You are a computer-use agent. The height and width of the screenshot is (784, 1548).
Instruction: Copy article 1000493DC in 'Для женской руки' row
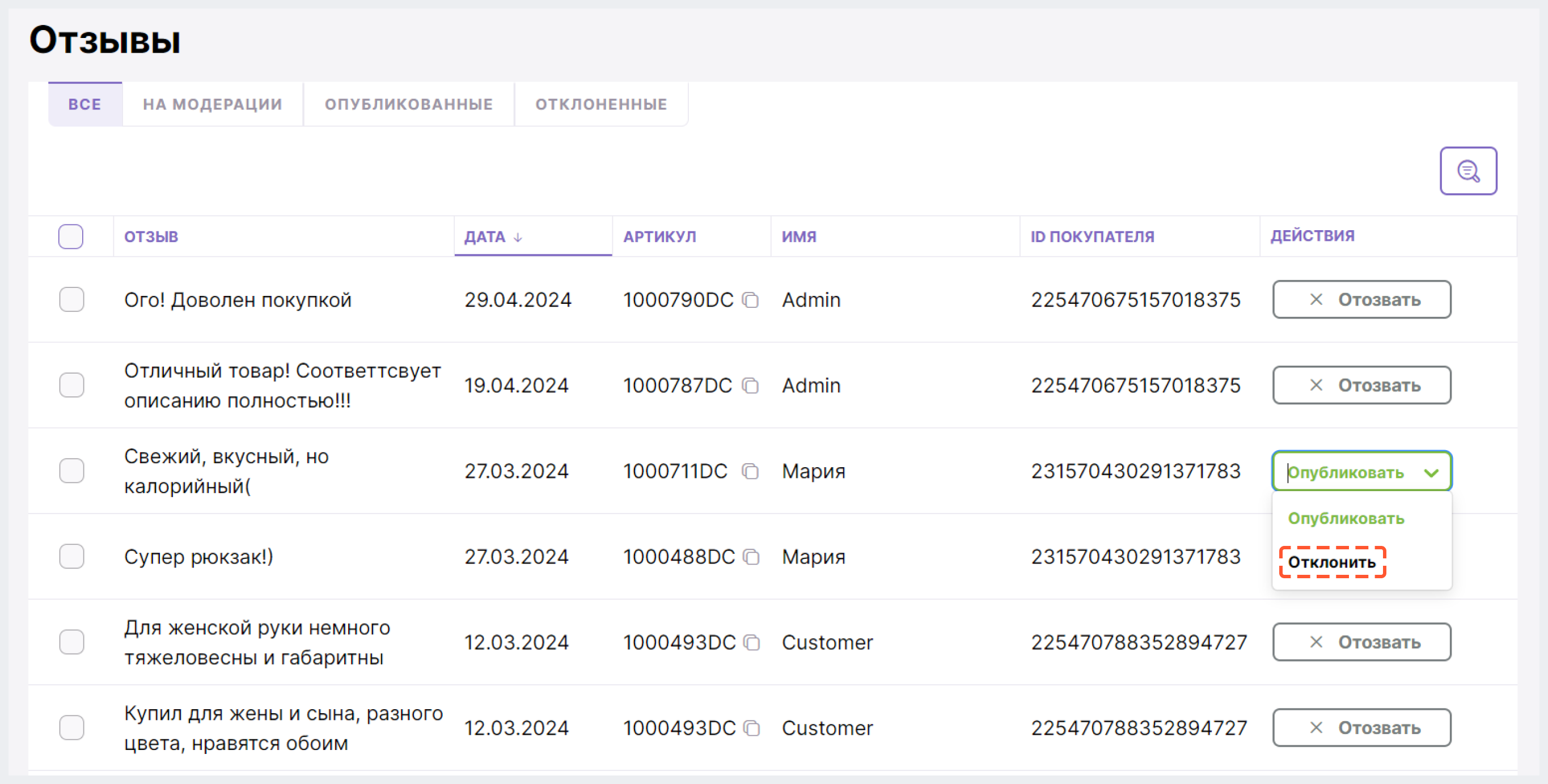pos(752,642)
